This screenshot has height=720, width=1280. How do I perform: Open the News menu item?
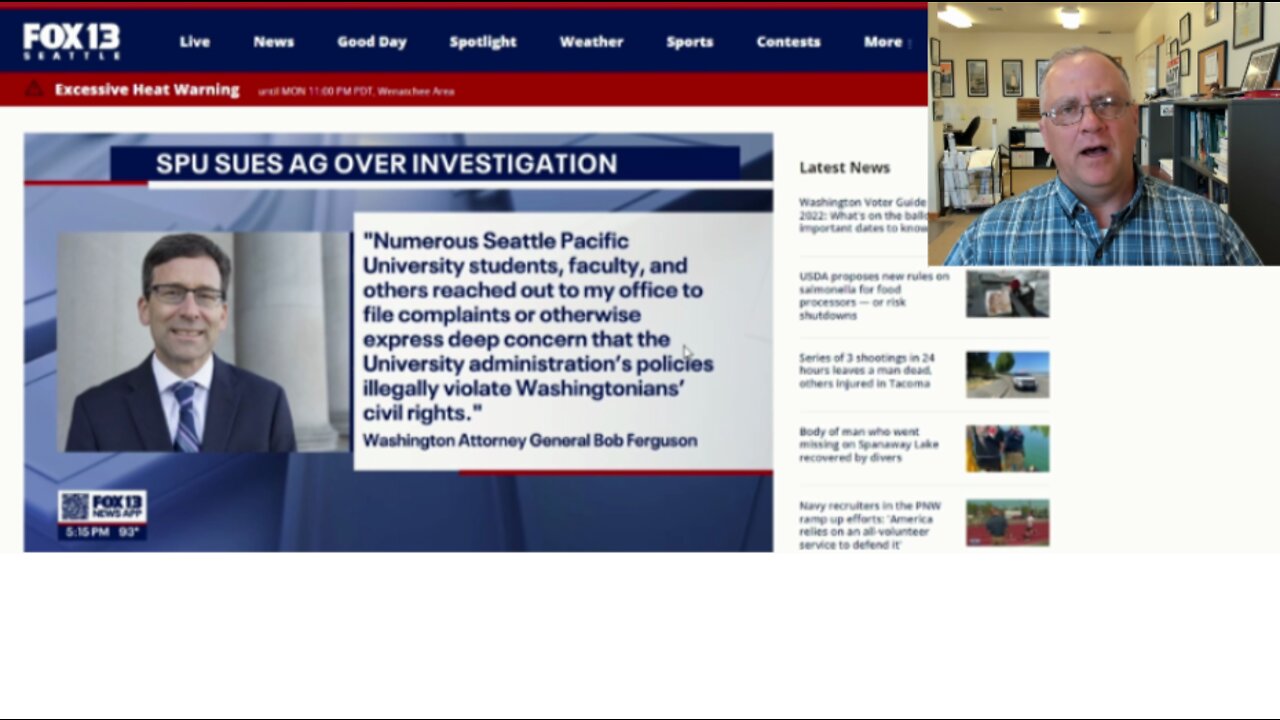(x=273, y=42)
